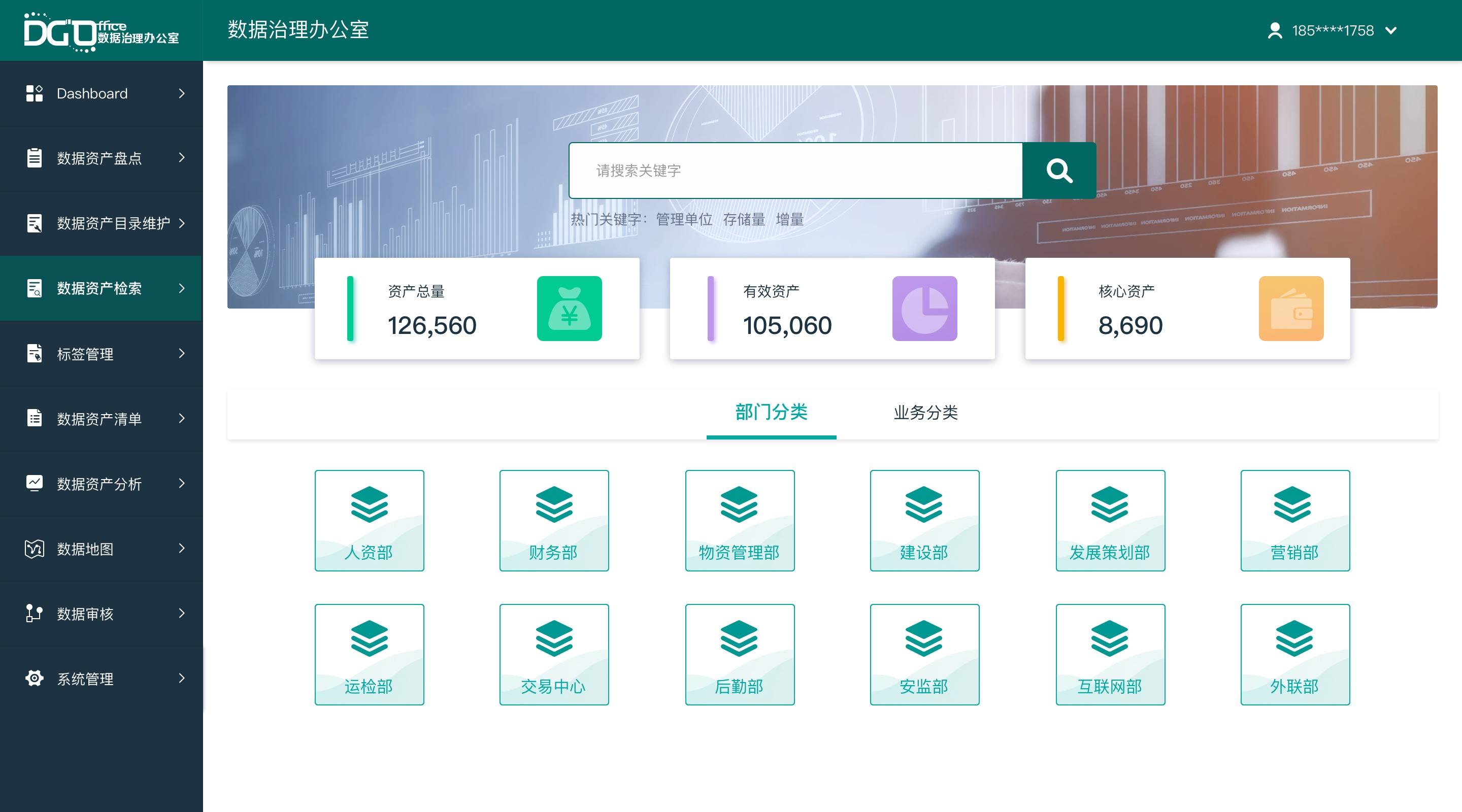Click the 数据审核 workflow icon
The image size is (1462, 812).
tap(34, 614)
